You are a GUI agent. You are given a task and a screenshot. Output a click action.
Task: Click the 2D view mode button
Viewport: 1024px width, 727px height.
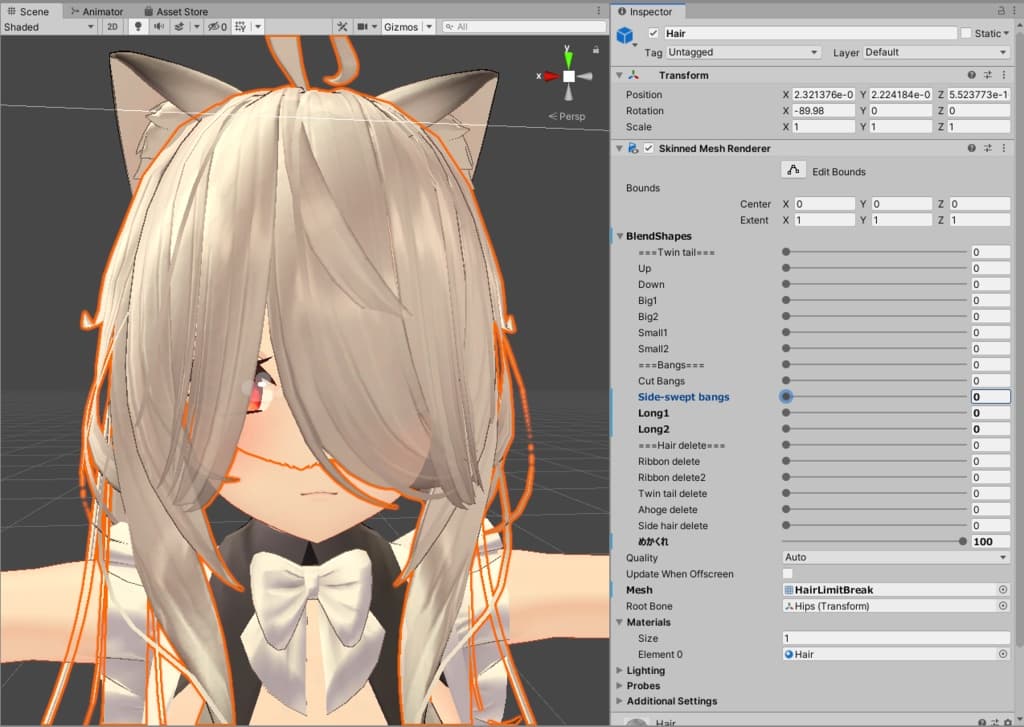[112, 27]
